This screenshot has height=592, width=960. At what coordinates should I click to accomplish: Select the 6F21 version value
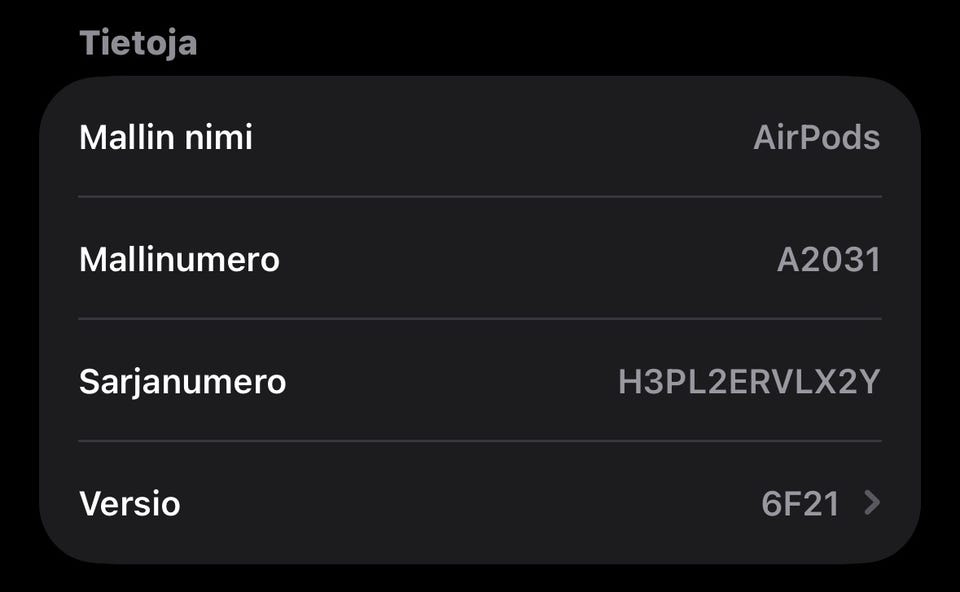[800, 503]
